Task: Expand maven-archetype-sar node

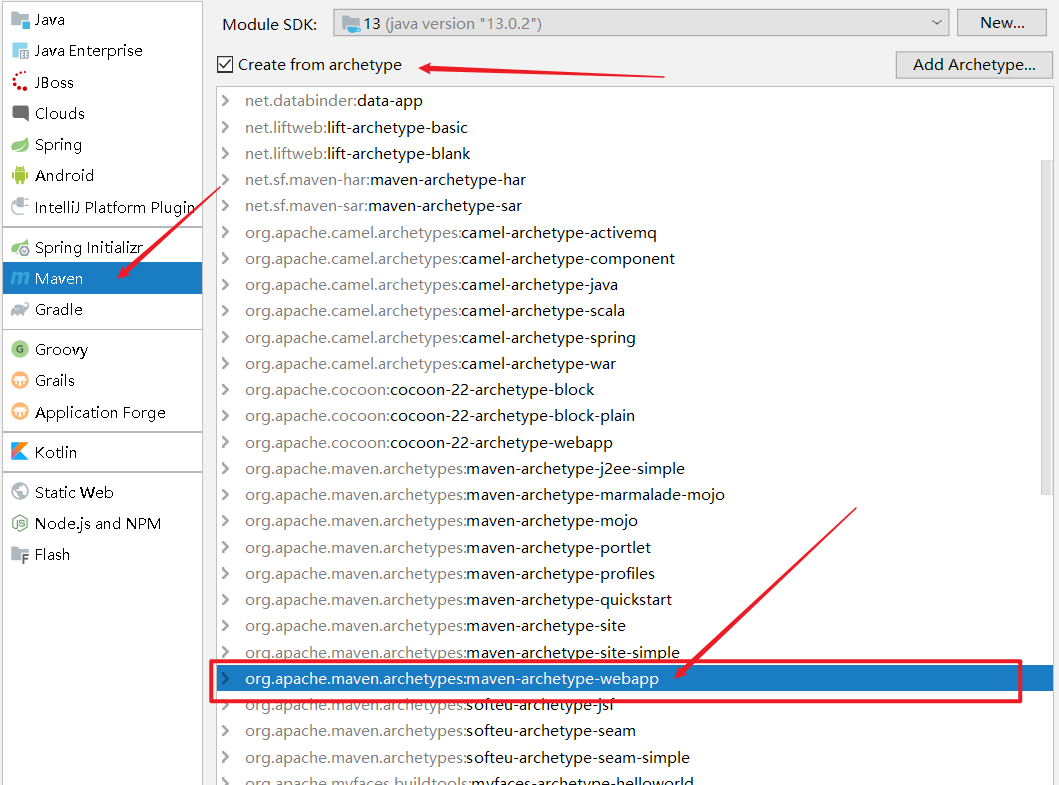Action: pos(226,205)
